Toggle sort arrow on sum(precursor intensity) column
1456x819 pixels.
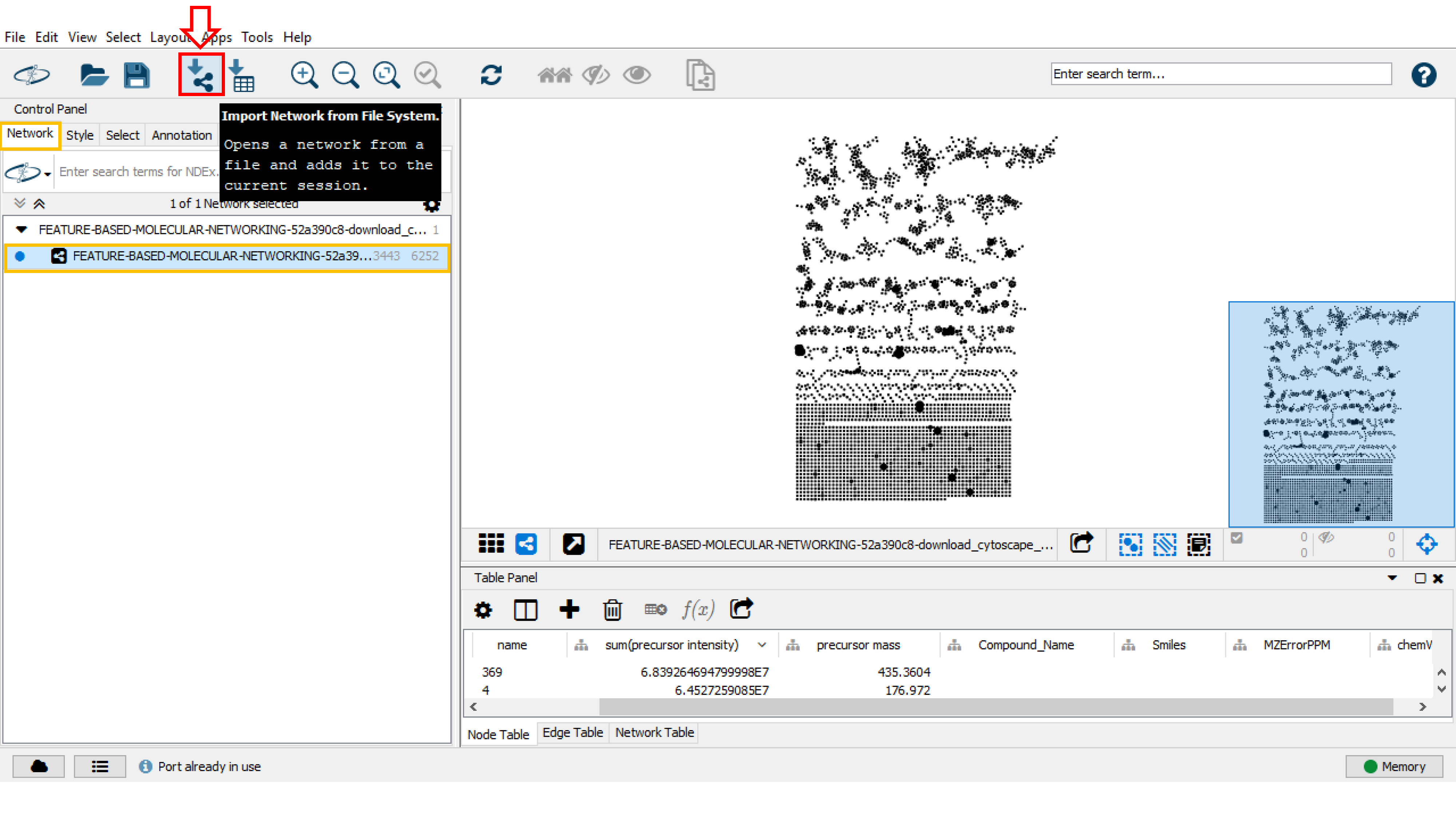762,644
